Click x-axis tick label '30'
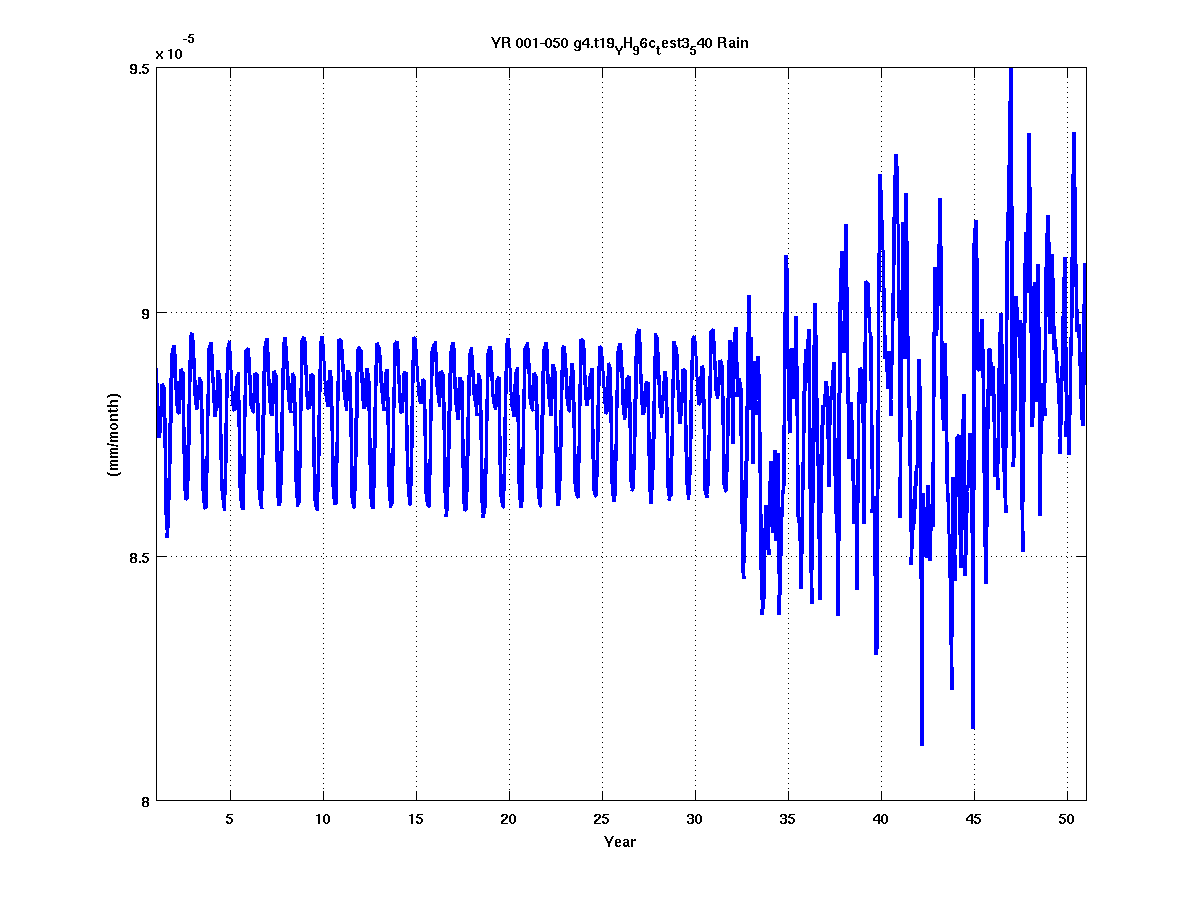 click(695, 819)
